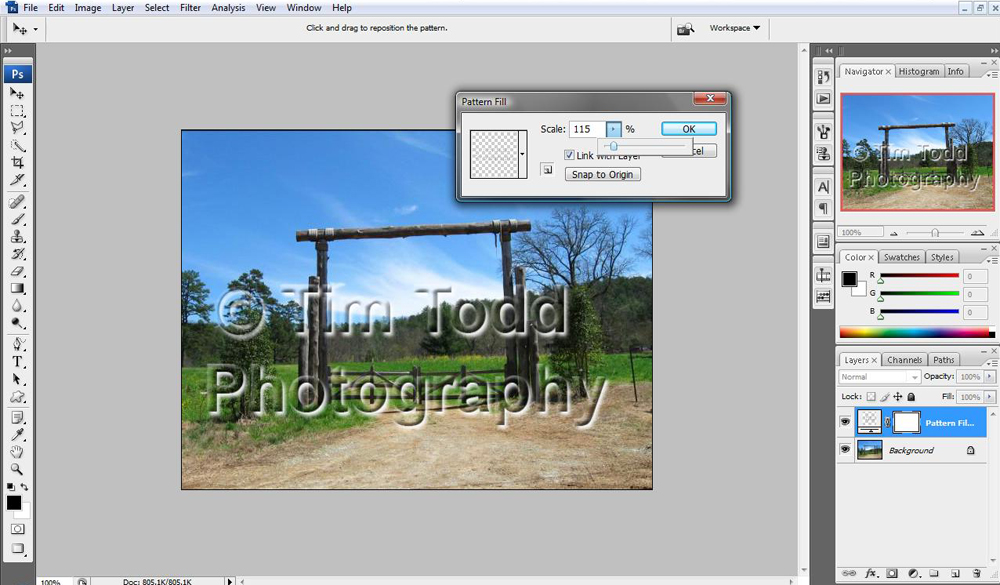Select the Brush tool
The height and width of the screenshot is (585, 1000).
point(17,219)
